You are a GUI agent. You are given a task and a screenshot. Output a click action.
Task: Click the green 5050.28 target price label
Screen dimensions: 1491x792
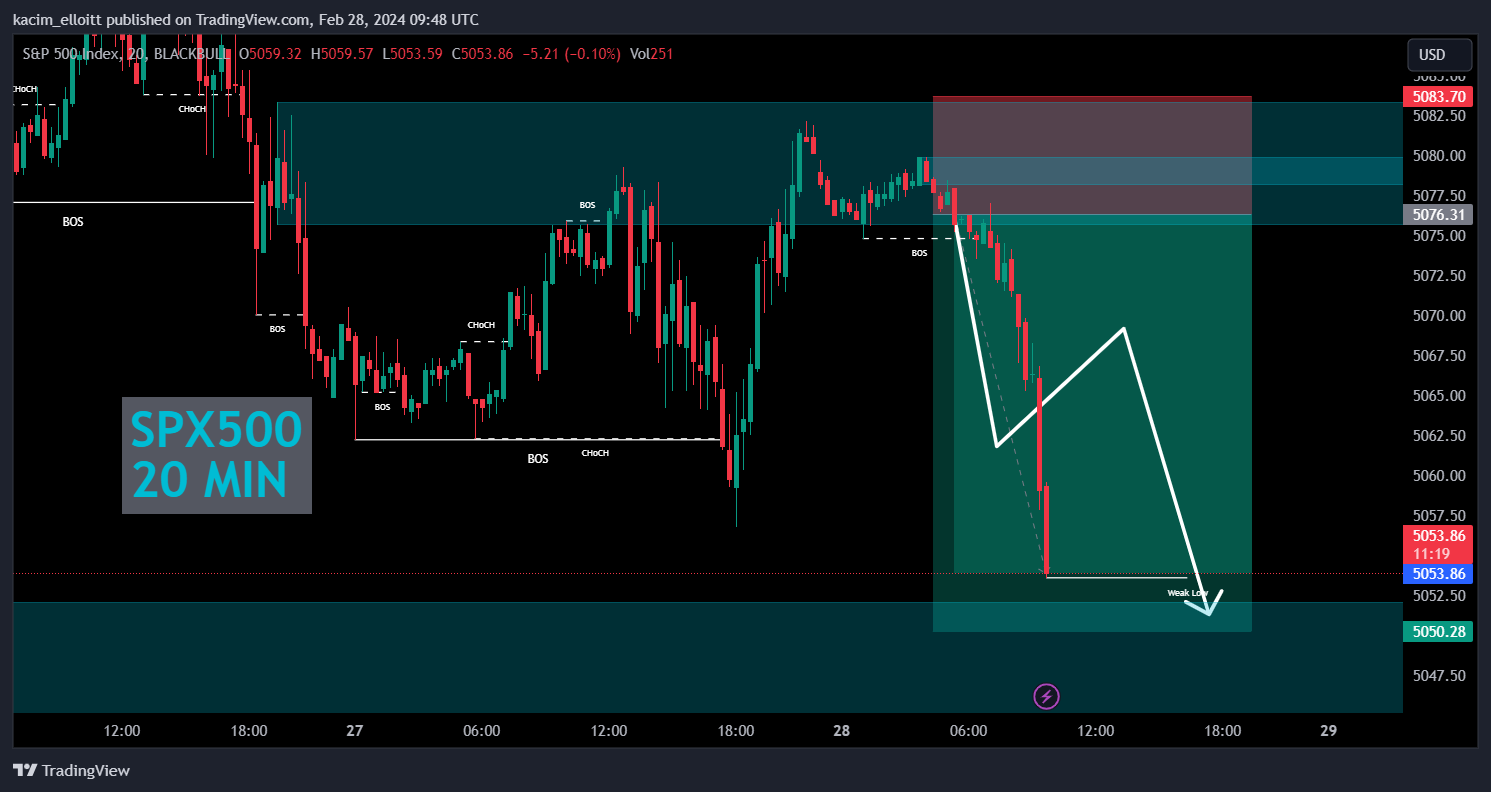pos(1438,632)
